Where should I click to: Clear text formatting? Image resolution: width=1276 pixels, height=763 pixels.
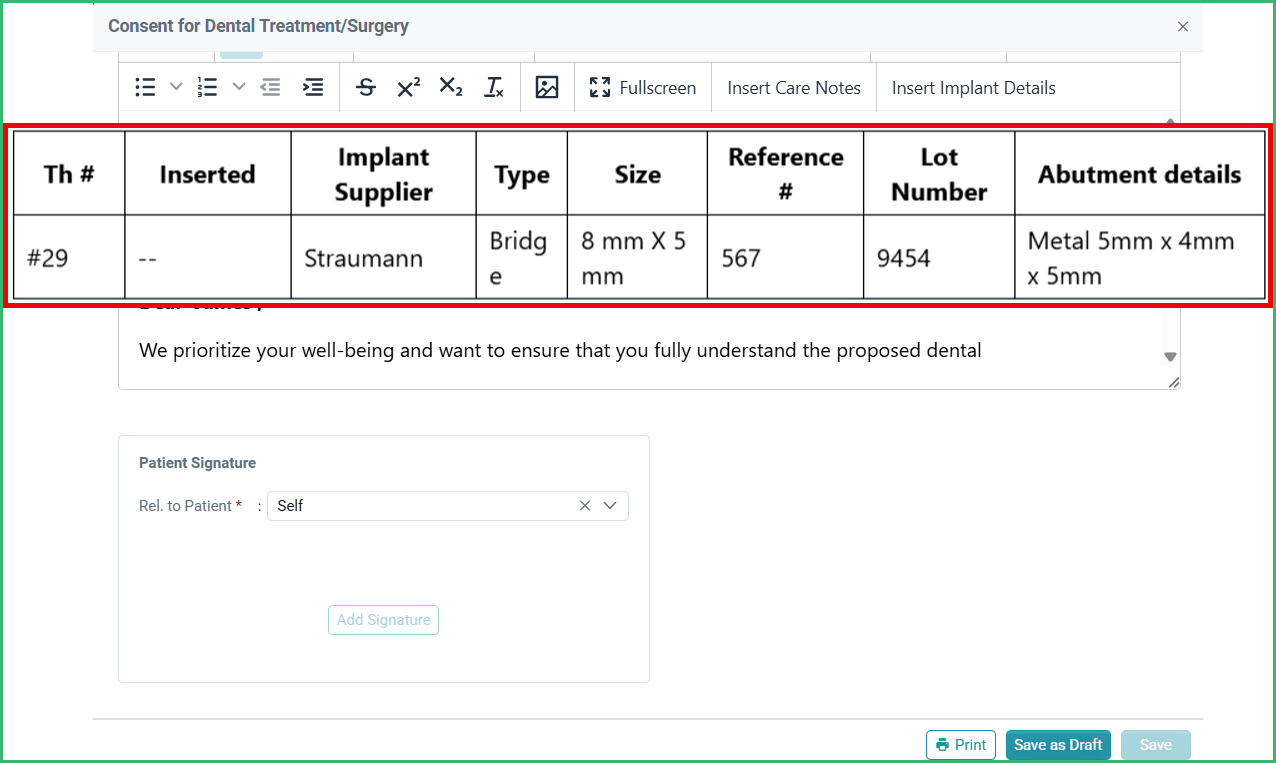coord(494,87)
